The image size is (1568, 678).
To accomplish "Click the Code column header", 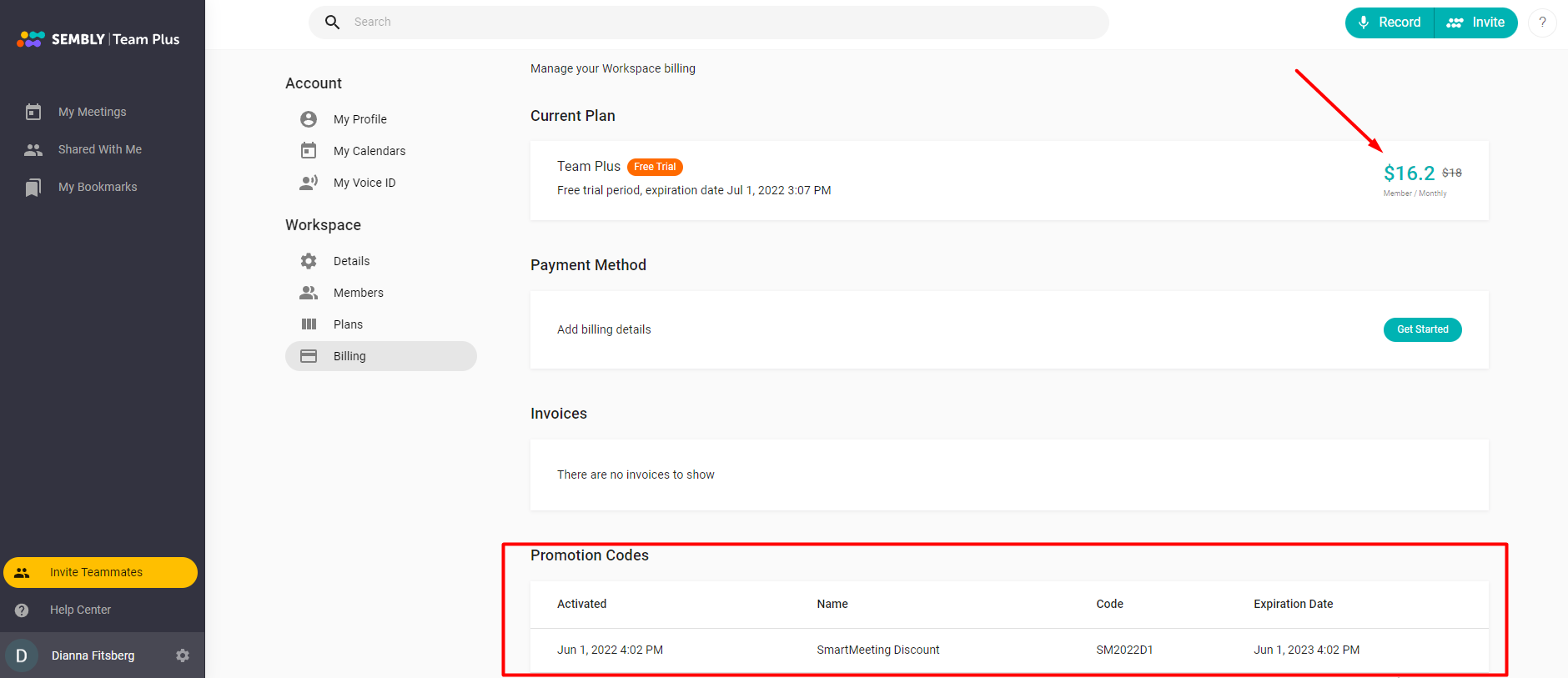I will tap(1109, 604).
